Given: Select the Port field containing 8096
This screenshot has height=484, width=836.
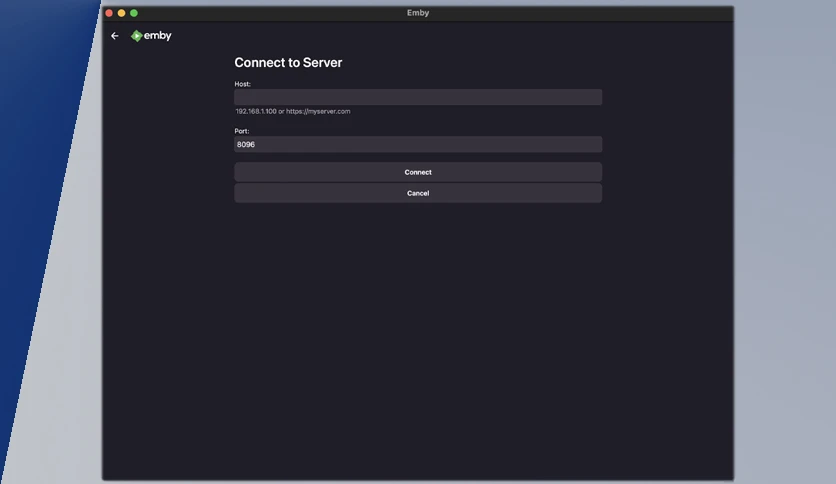Looking at the screenshot, I should pyautogui.click(x=418, y=144).
